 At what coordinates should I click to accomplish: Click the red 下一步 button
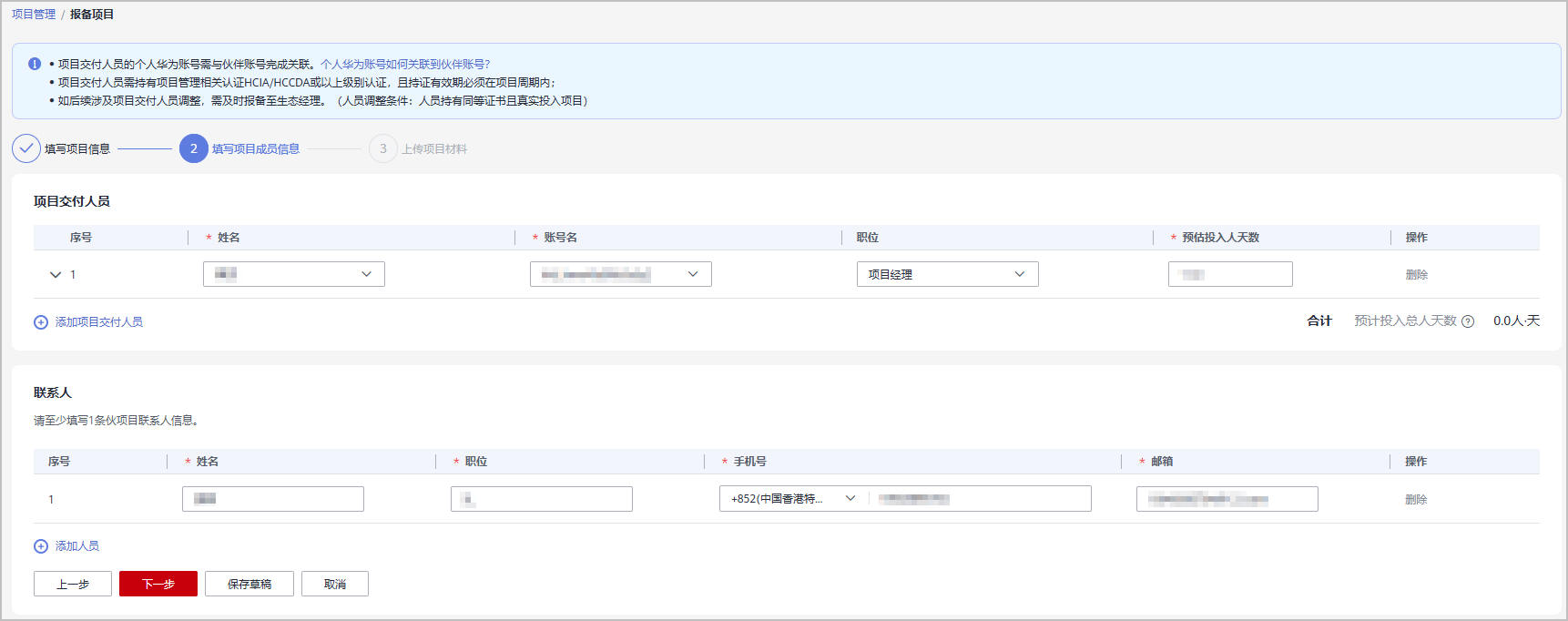158,584
